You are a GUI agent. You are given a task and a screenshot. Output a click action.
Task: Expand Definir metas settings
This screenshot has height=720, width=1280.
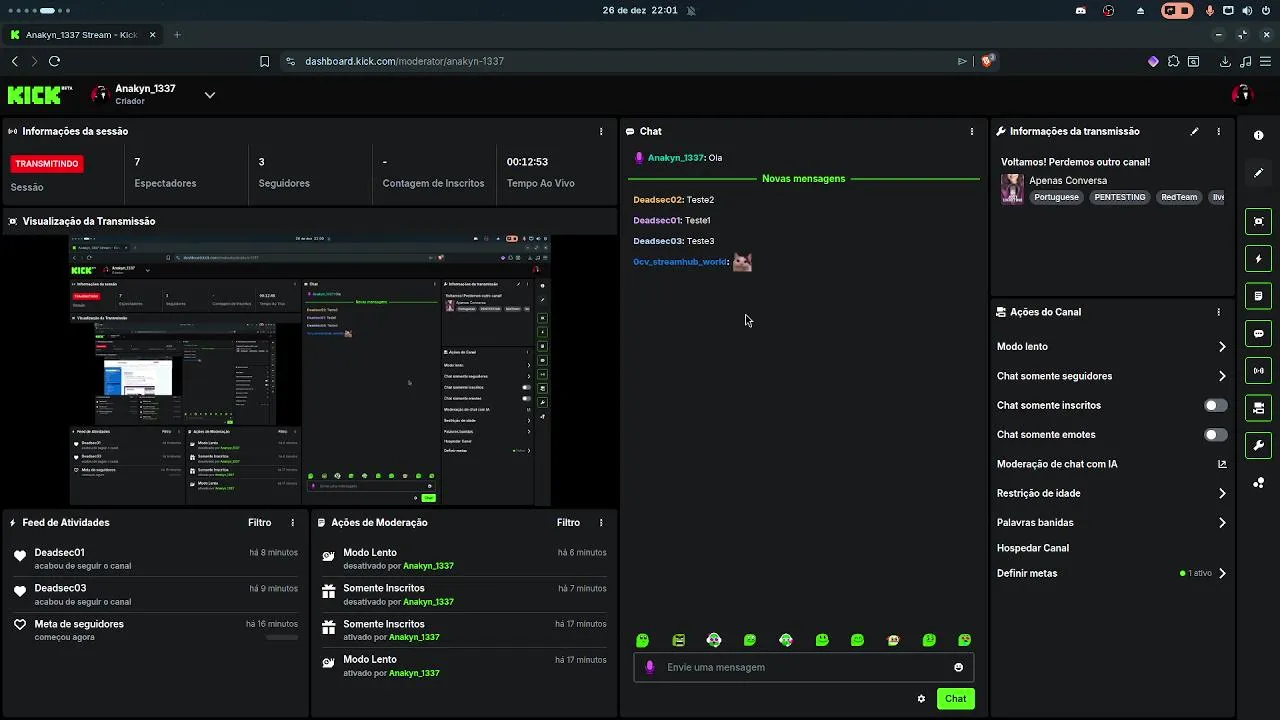click(x=1222, y=574)
